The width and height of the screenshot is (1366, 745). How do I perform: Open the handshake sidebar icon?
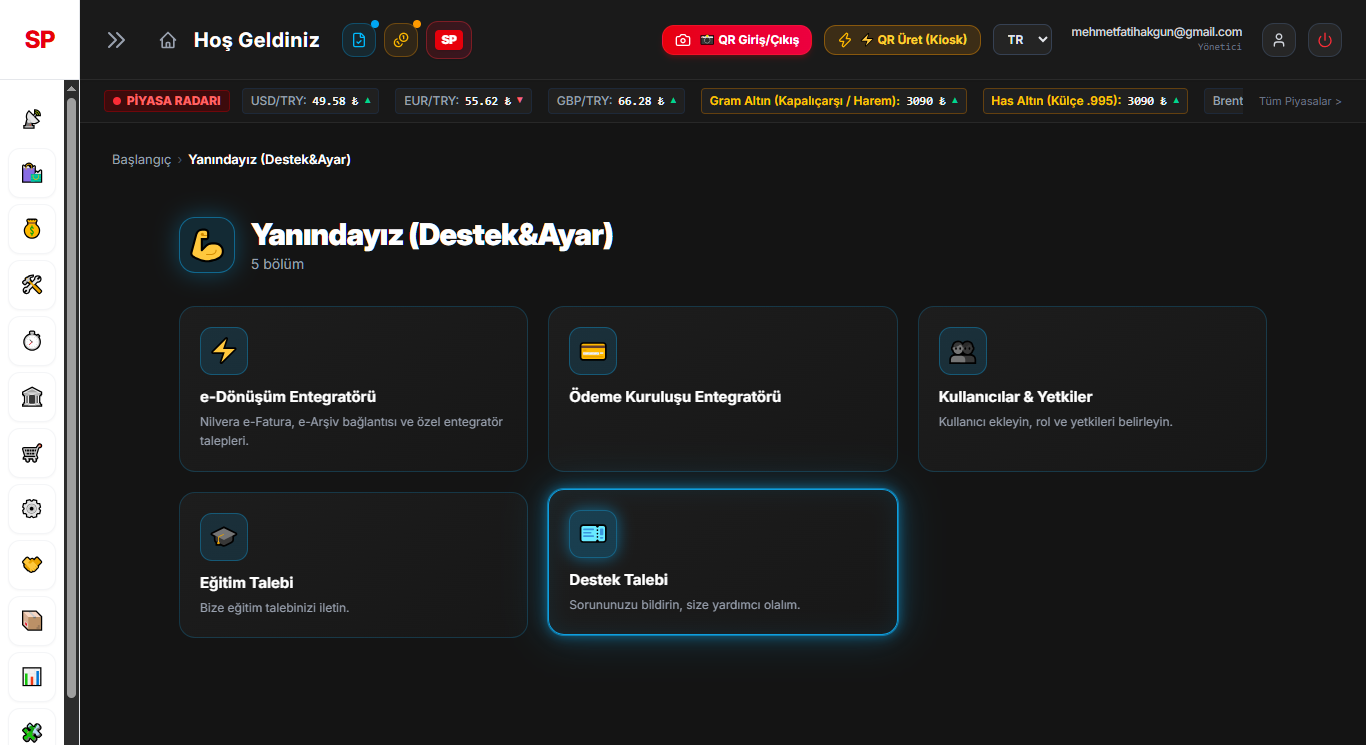point(32,566)
